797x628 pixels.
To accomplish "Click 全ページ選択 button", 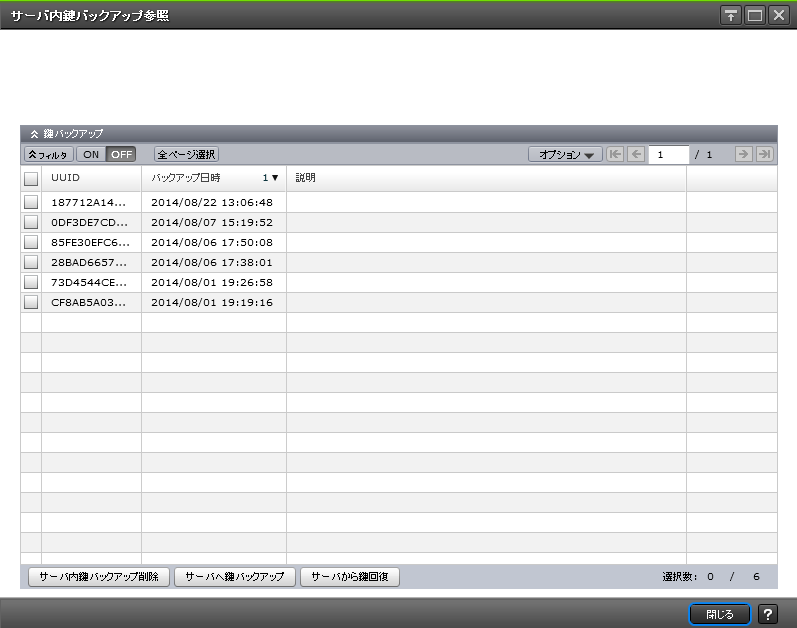I will (x=186, y=154).
